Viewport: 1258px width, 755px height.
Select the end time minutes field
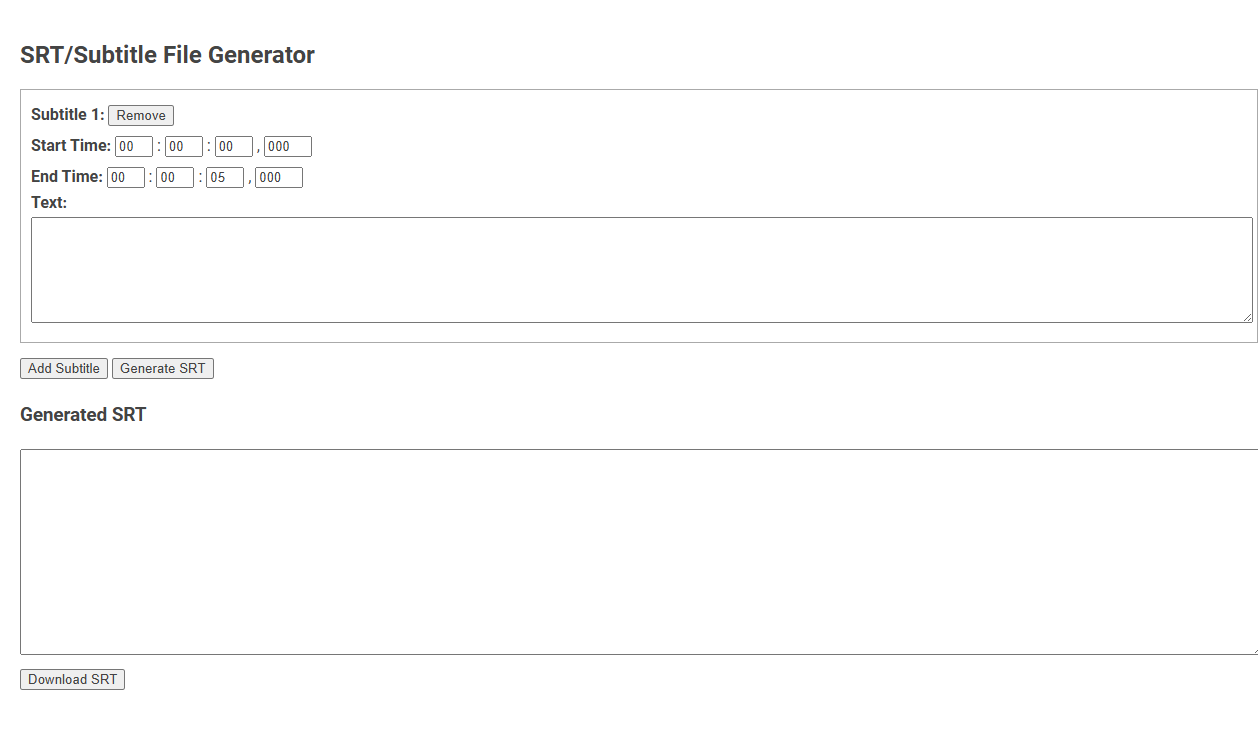tap(175, 177)
